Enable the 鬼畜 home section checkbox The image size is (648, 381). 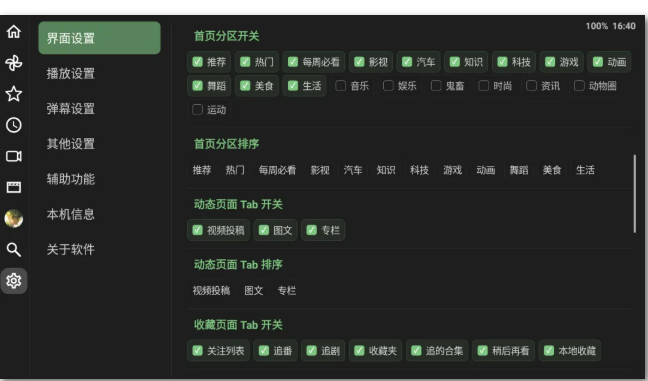click(436, 86)
